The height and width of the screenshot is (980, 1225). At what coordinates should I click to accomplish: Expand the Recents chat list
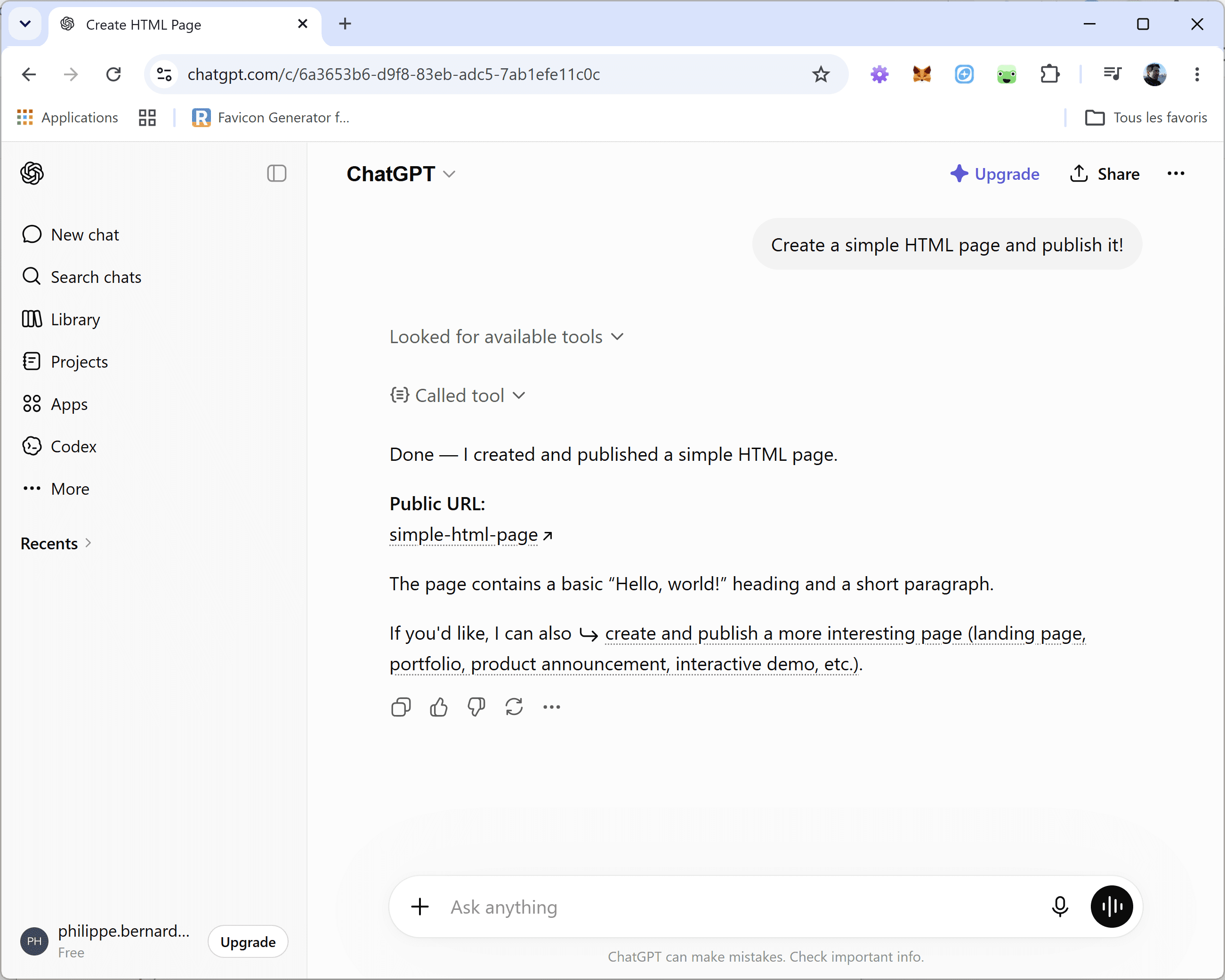(56, 543)
